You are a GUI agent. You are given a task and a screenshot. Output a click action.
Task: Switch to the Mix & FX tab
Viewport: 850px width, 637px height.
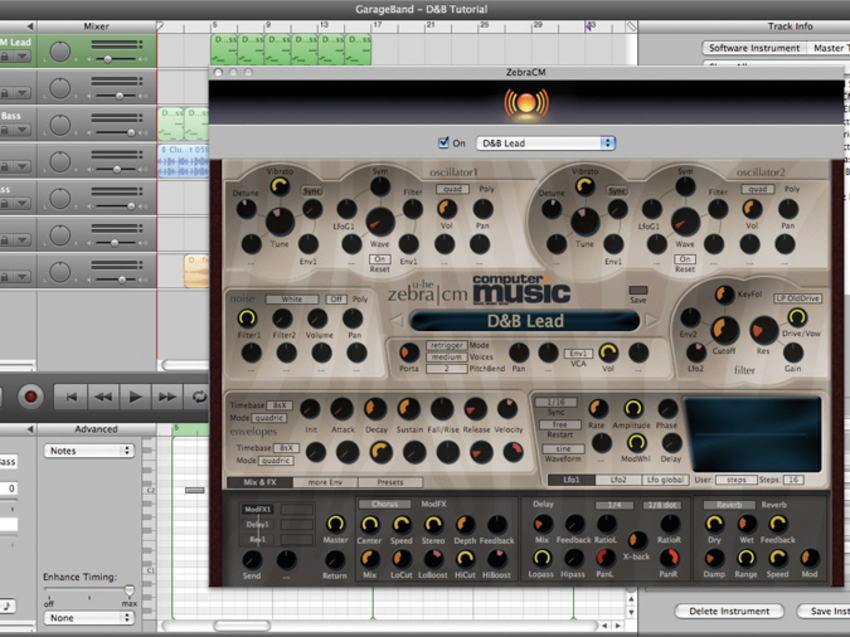260,482
